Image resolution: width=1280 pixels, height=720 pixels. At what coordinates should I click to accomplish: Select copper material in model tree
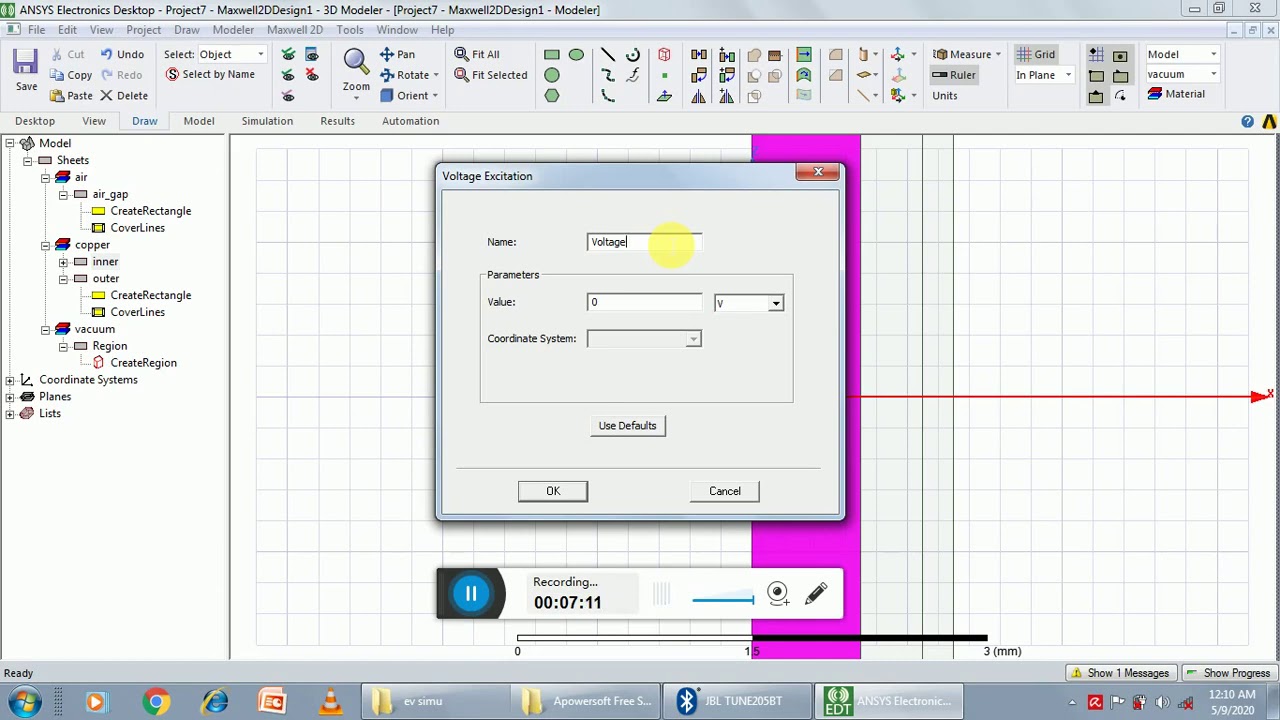[x=92, y=245]
